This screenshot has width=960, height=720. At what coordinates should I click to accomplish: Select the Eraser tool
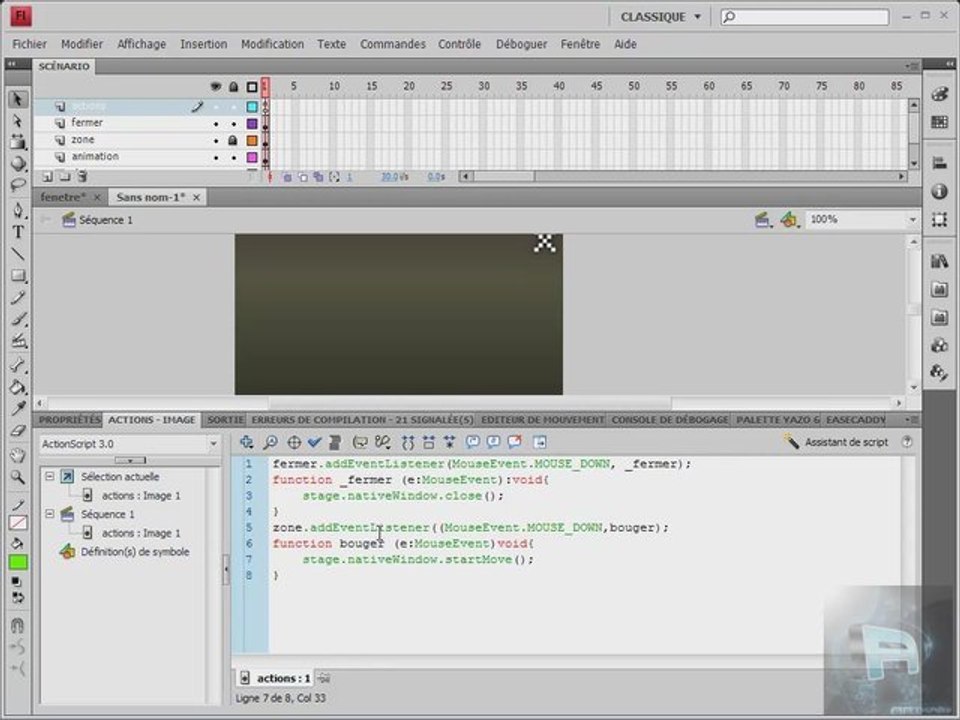pos(18,430)
